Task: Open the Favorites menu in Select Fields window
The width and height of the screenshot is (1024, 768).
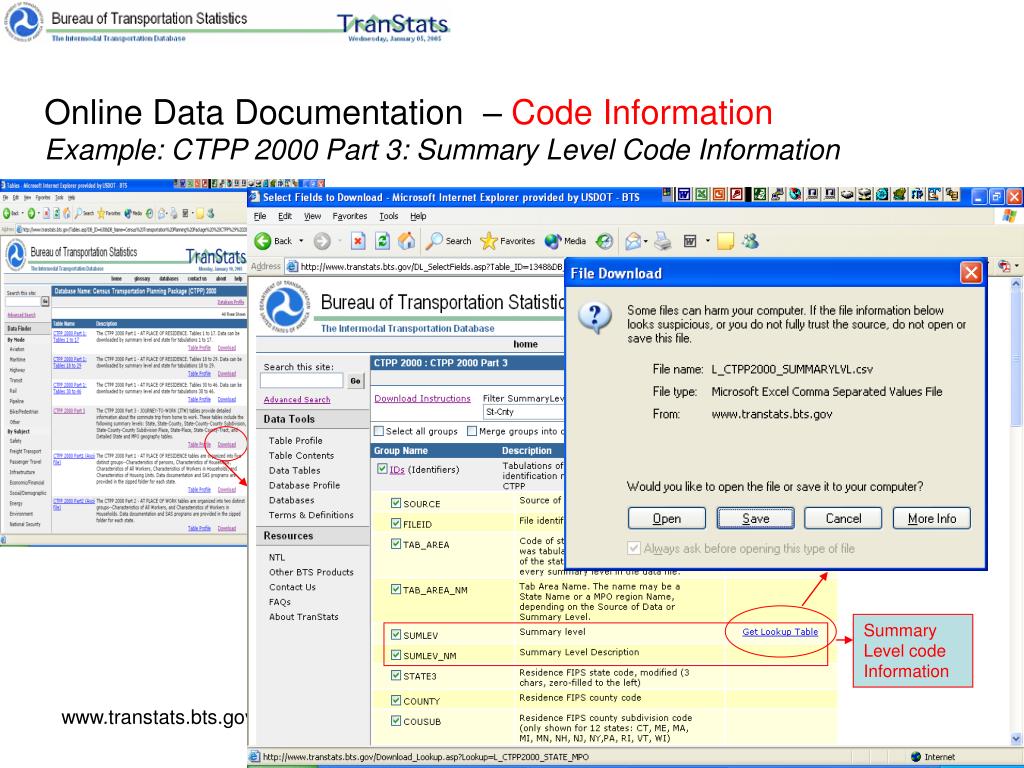Action: coord(349,216)
